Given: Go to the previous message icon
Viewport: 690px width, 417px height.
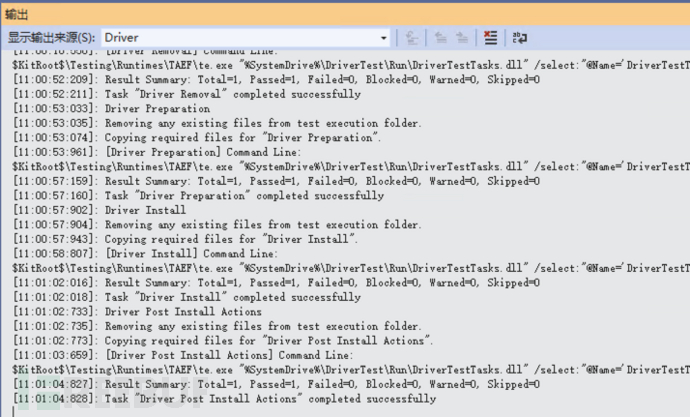Looking at the screenshot, I should point(440,38).
